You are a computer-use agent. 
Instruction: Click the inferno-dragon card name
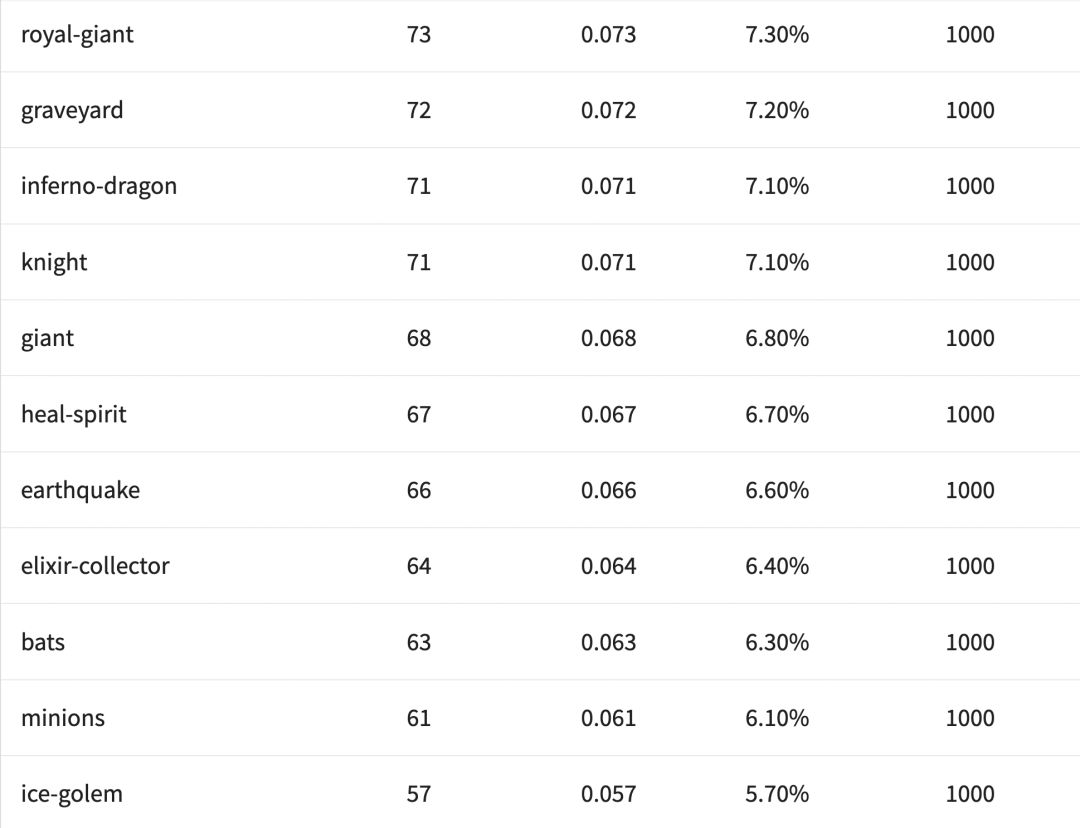[x=99, y=186]
